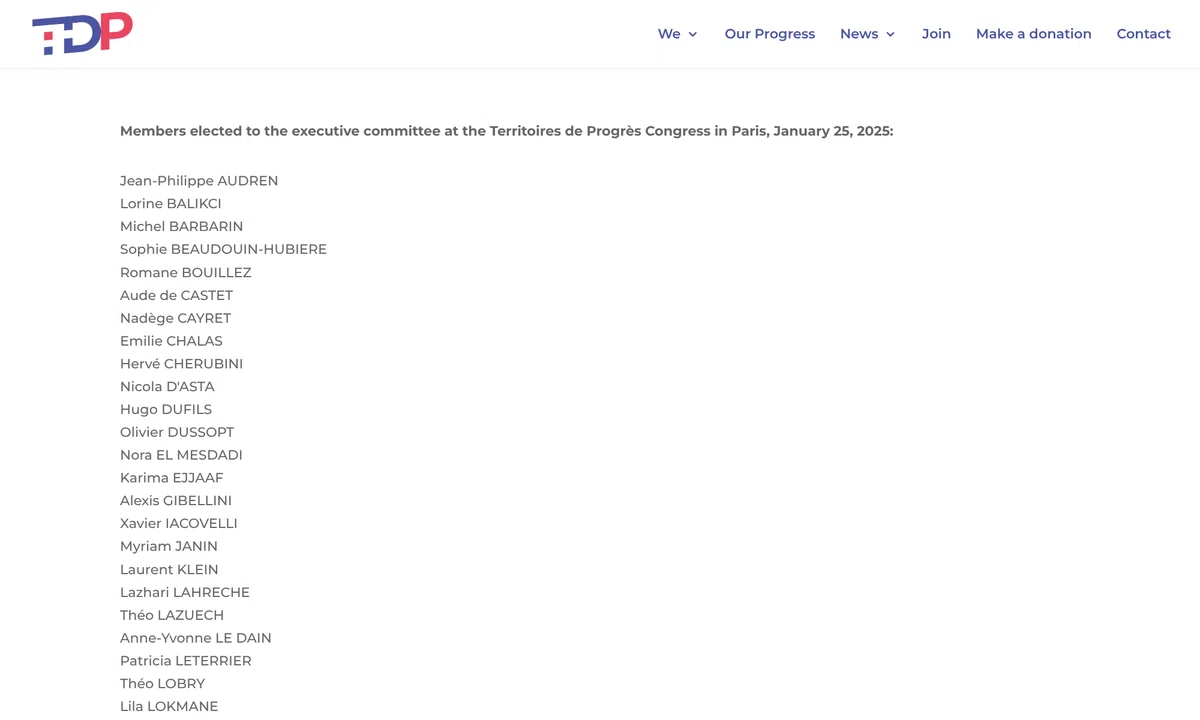
Task: Click on Olivier DUSSOPT in the list
Action: pos(177,432)
